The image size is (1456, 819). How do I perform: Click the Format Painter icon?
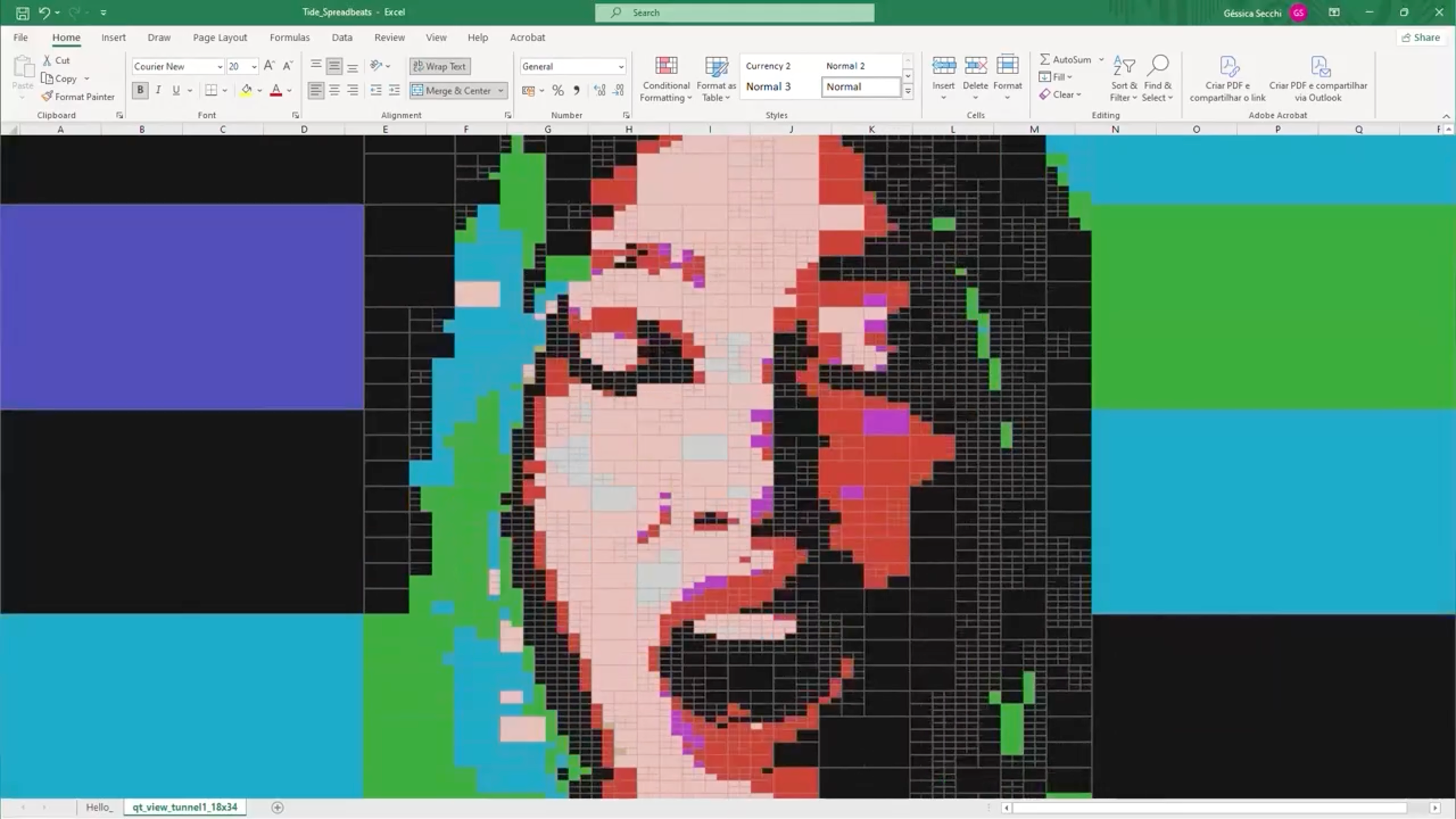tap(47, 96)
